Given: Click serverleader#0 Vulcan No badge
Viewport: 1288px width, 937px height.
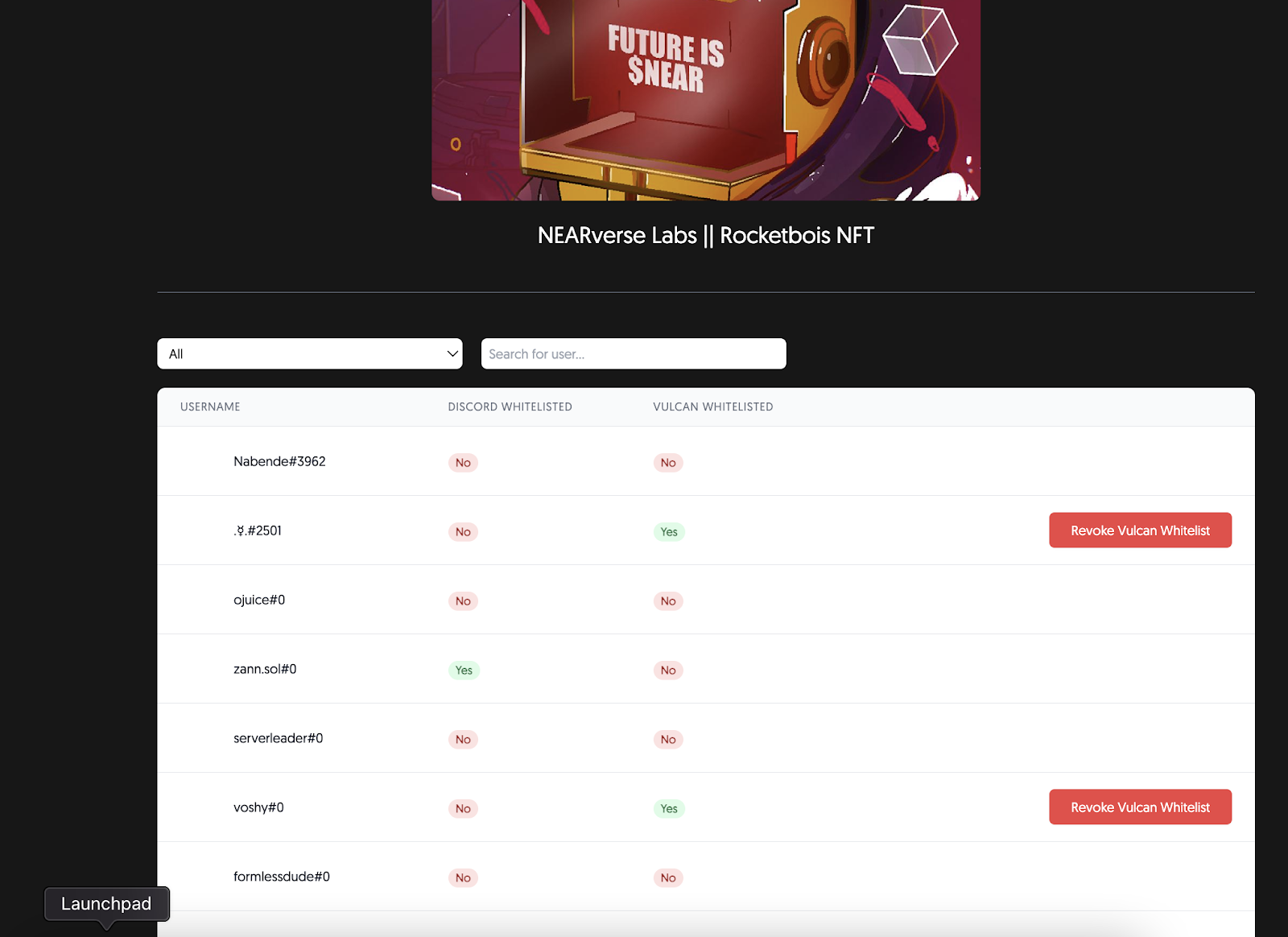Looking at the screenshot, I should tap(668, 740).
